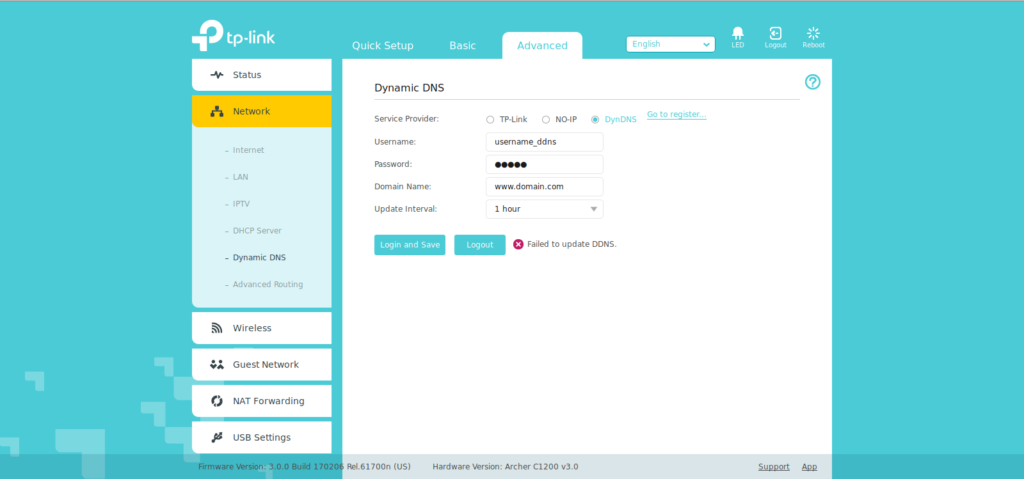Switch to Basic tab
This screenshot has height=479, width=1024.
[462, 46]
